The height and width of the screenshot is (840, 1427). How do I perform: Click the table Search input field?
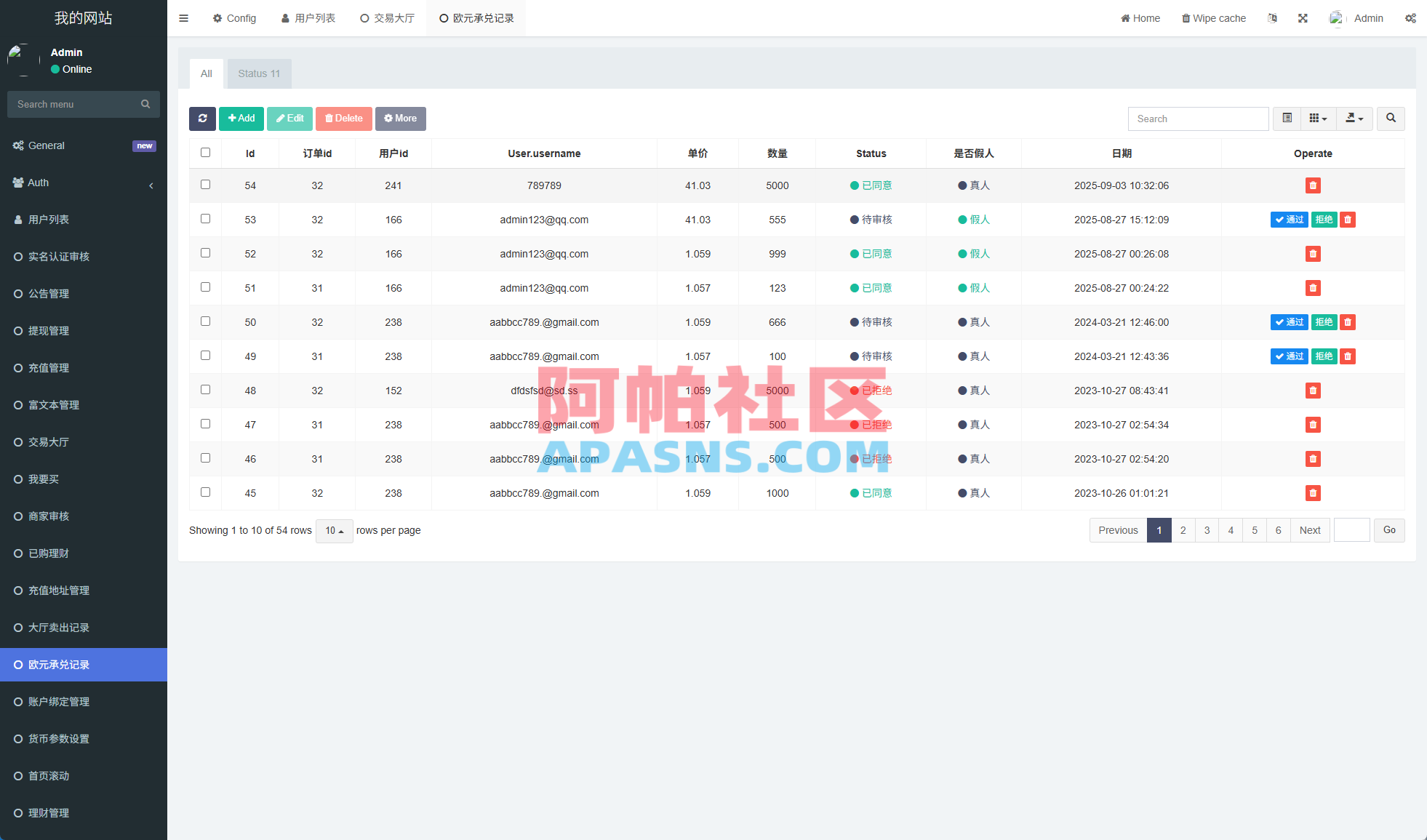click(1198, 119)
